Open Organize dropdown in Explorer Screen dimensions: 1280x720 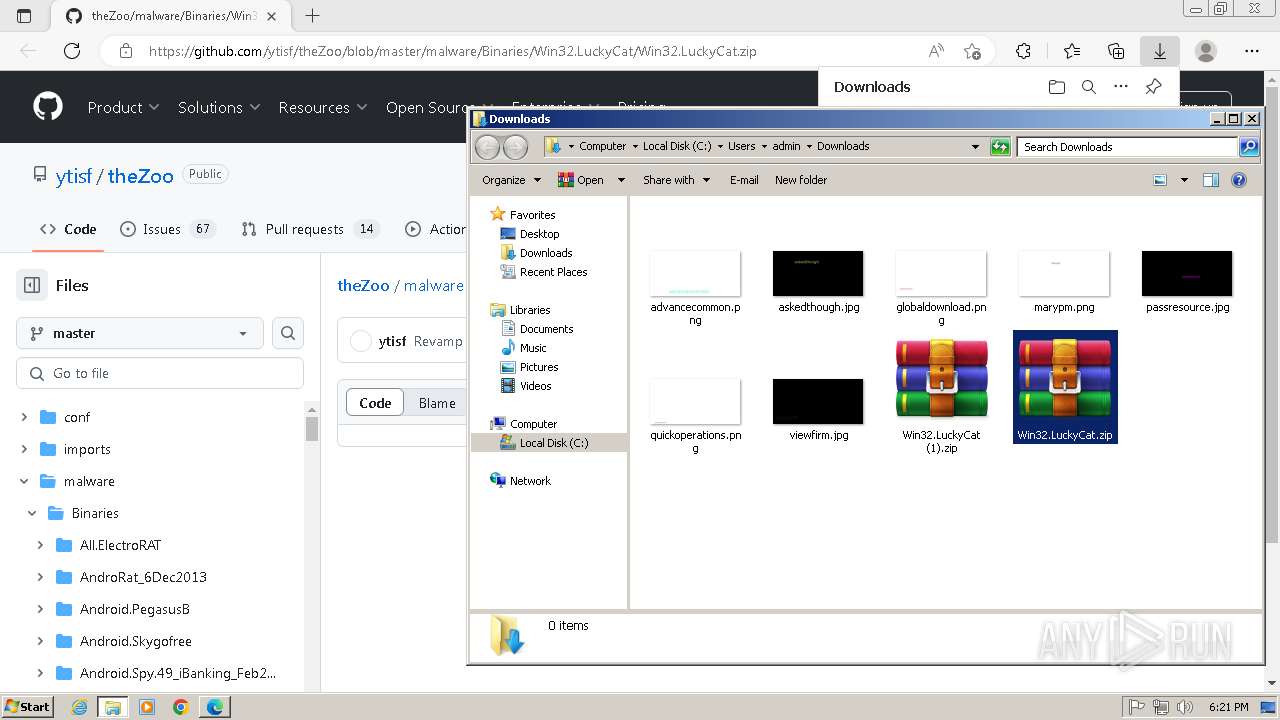[511, 180]
